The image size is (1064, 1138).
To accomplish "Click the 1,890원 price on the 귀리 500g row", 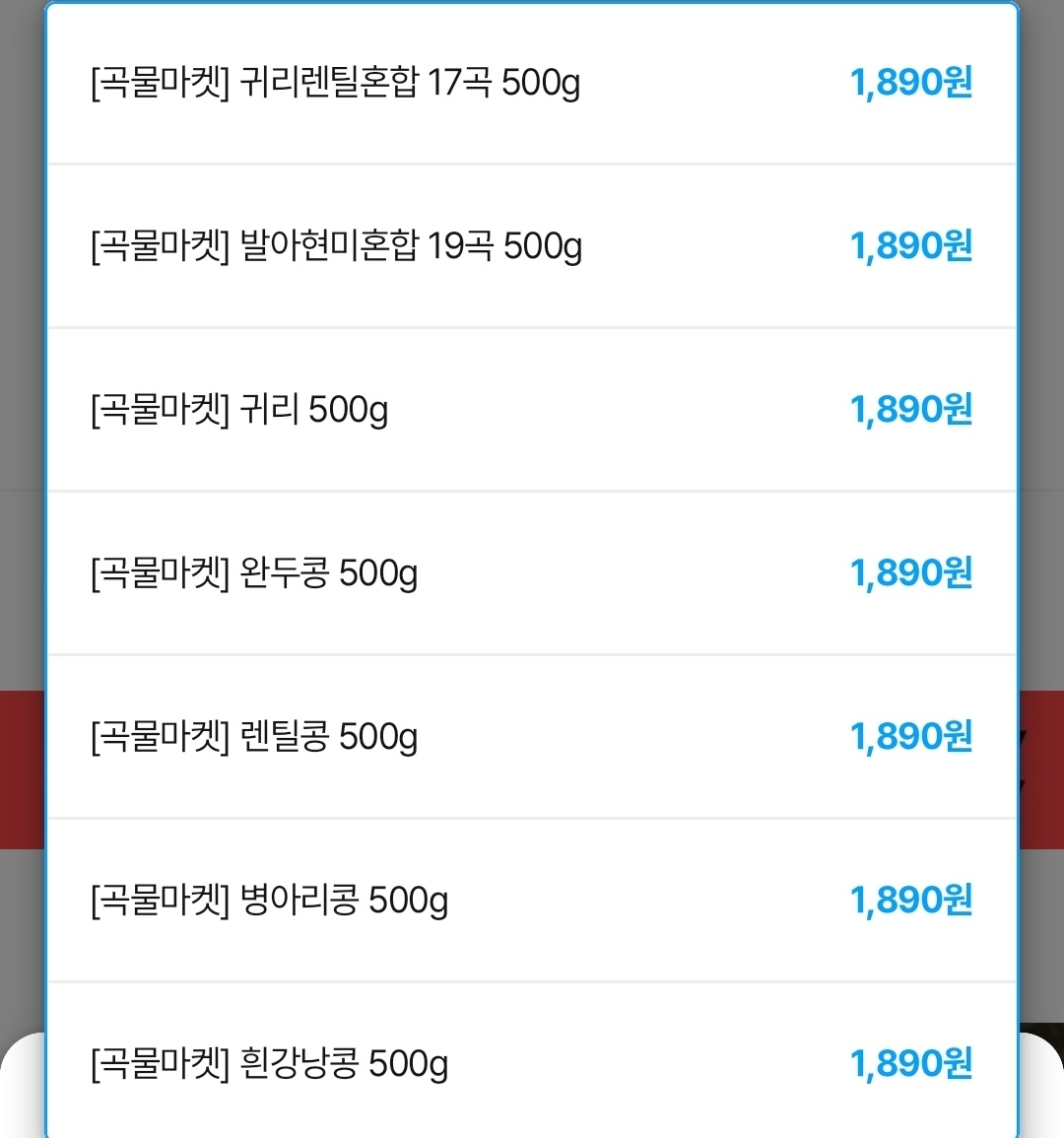I will point(911,410).
